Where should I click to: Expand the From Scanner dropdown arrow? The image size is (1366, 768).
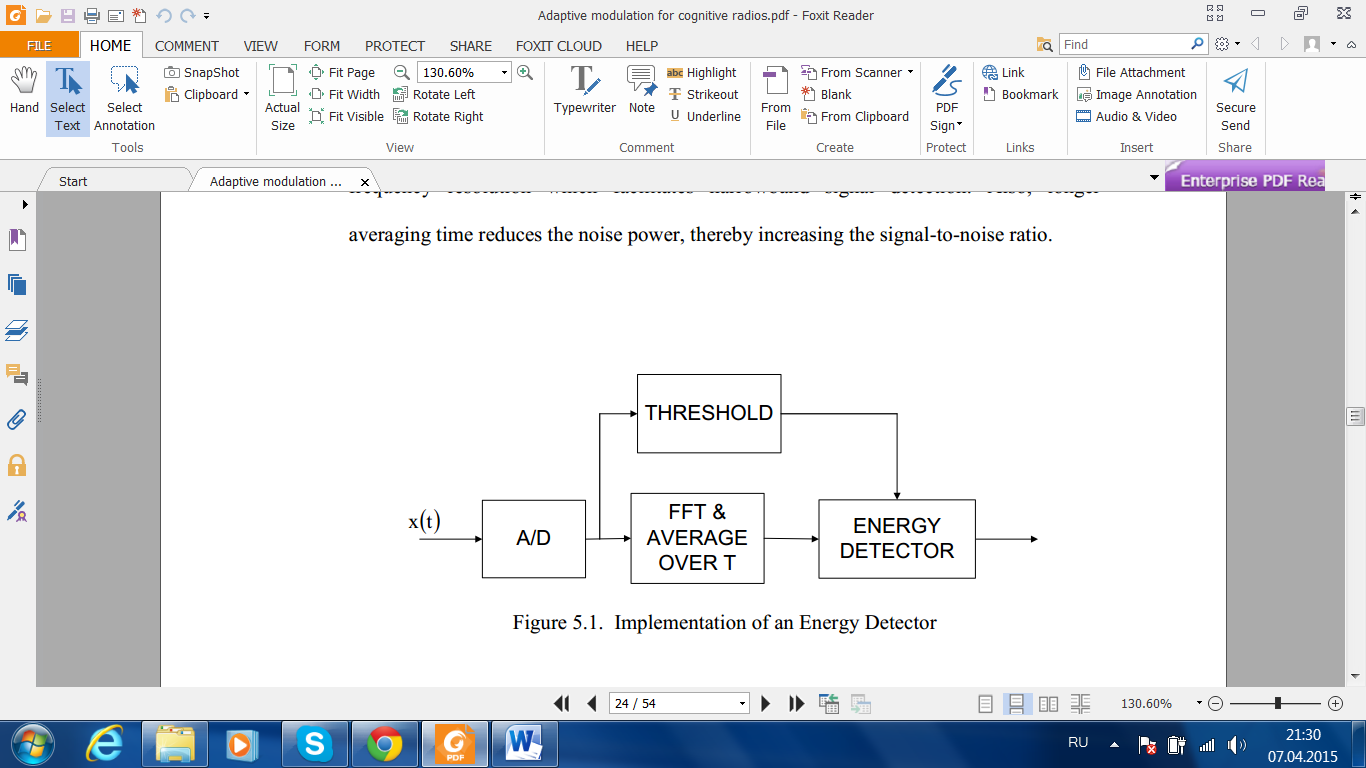click(910, 72)
